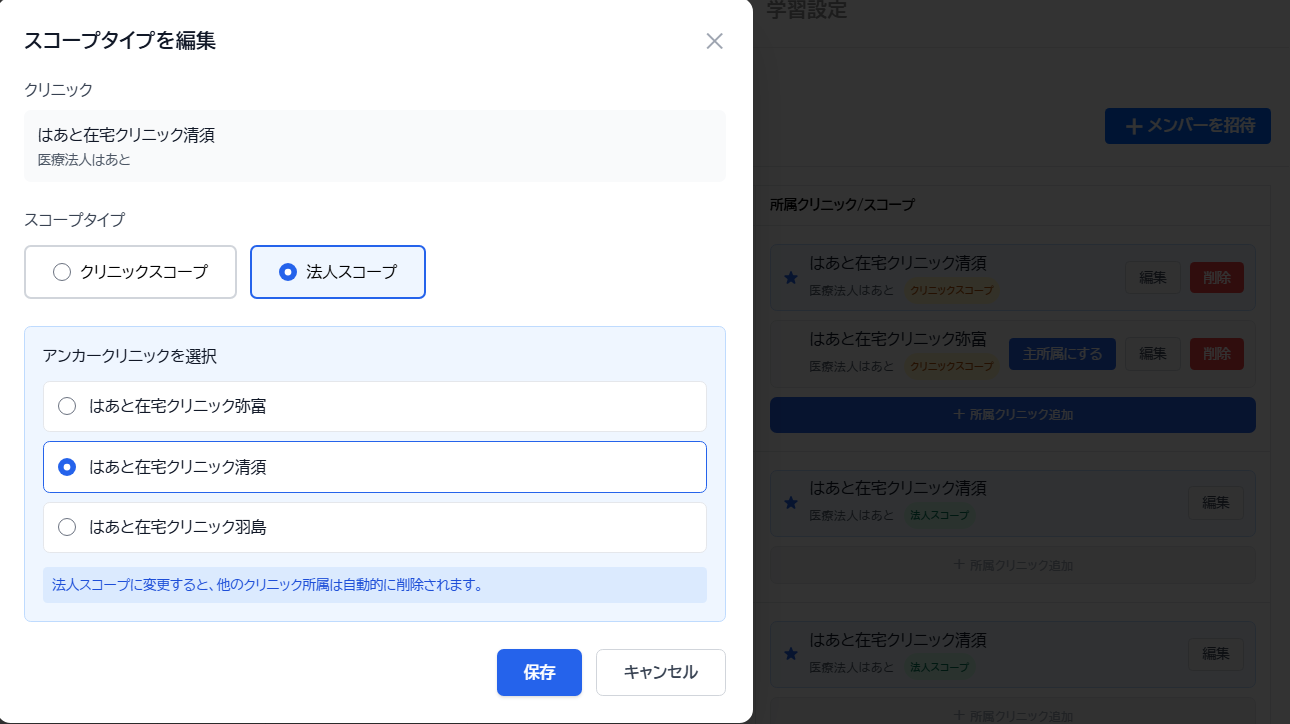Click the blue 所属クリニック追加 button
The height and width of the screenshot is (724, 1290).
[1012, 414]
